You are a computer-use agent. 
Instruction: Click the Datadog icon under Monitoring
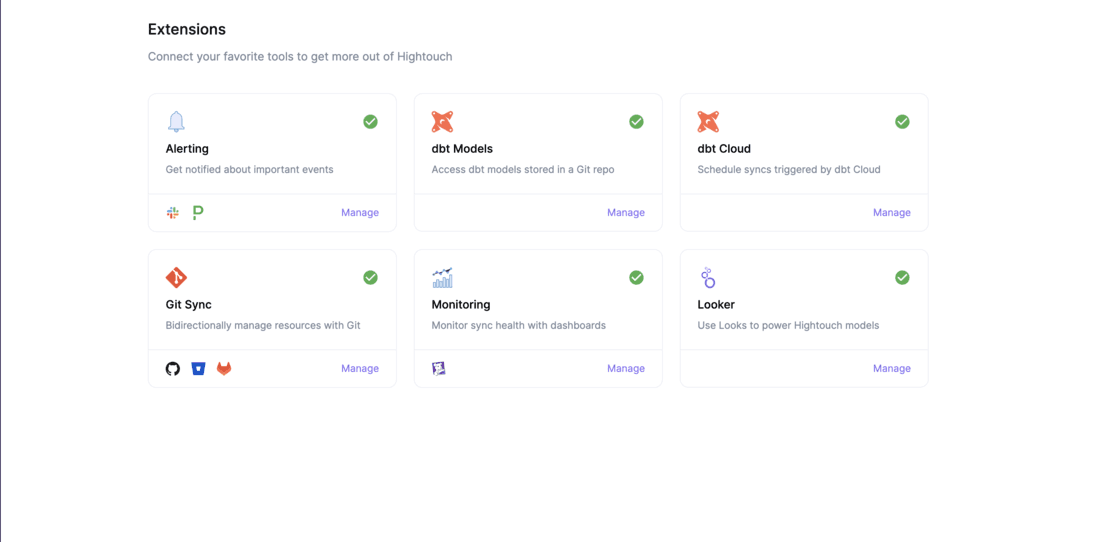click(438, 368)
